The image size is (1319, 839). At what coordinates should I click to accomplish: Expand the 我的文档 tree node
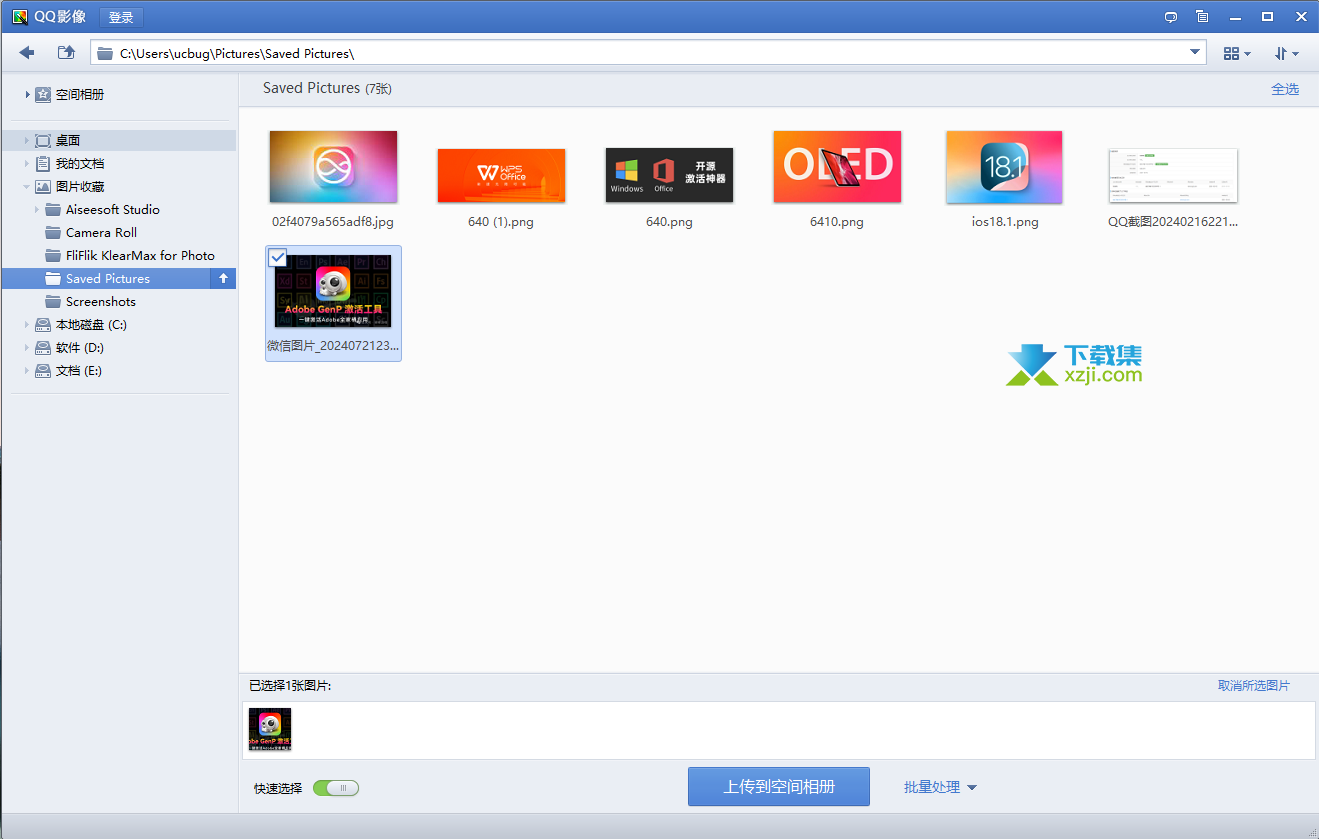tap(27, 164)
